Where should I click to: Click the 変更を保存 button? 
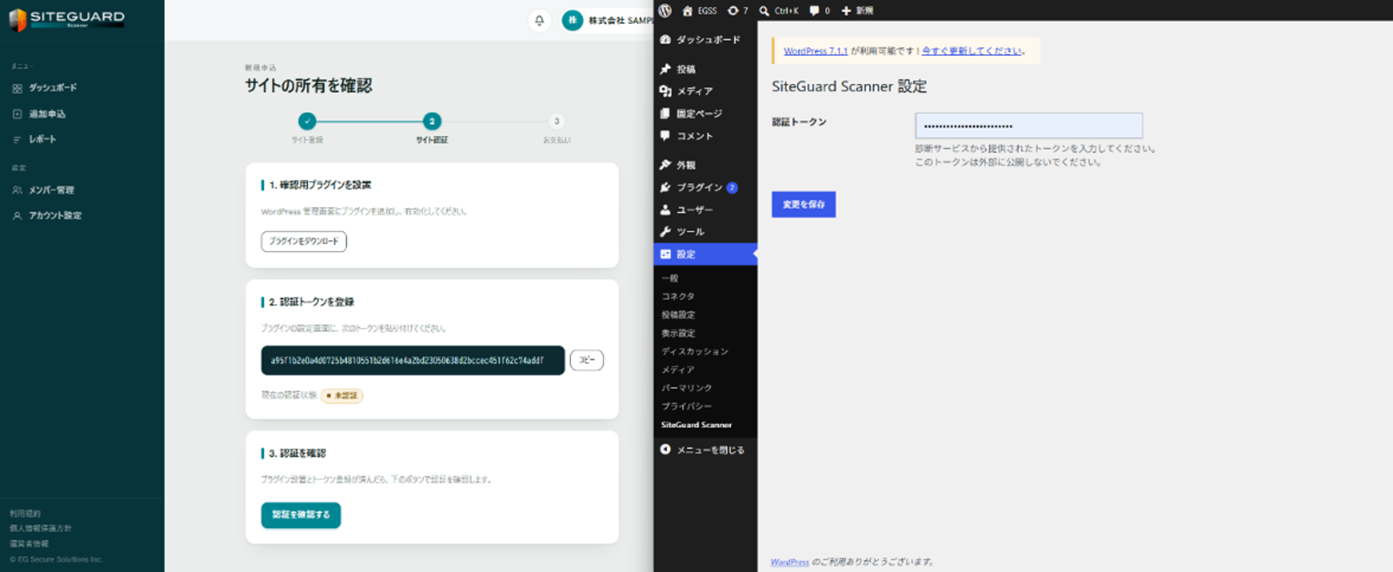pos(804,204)
